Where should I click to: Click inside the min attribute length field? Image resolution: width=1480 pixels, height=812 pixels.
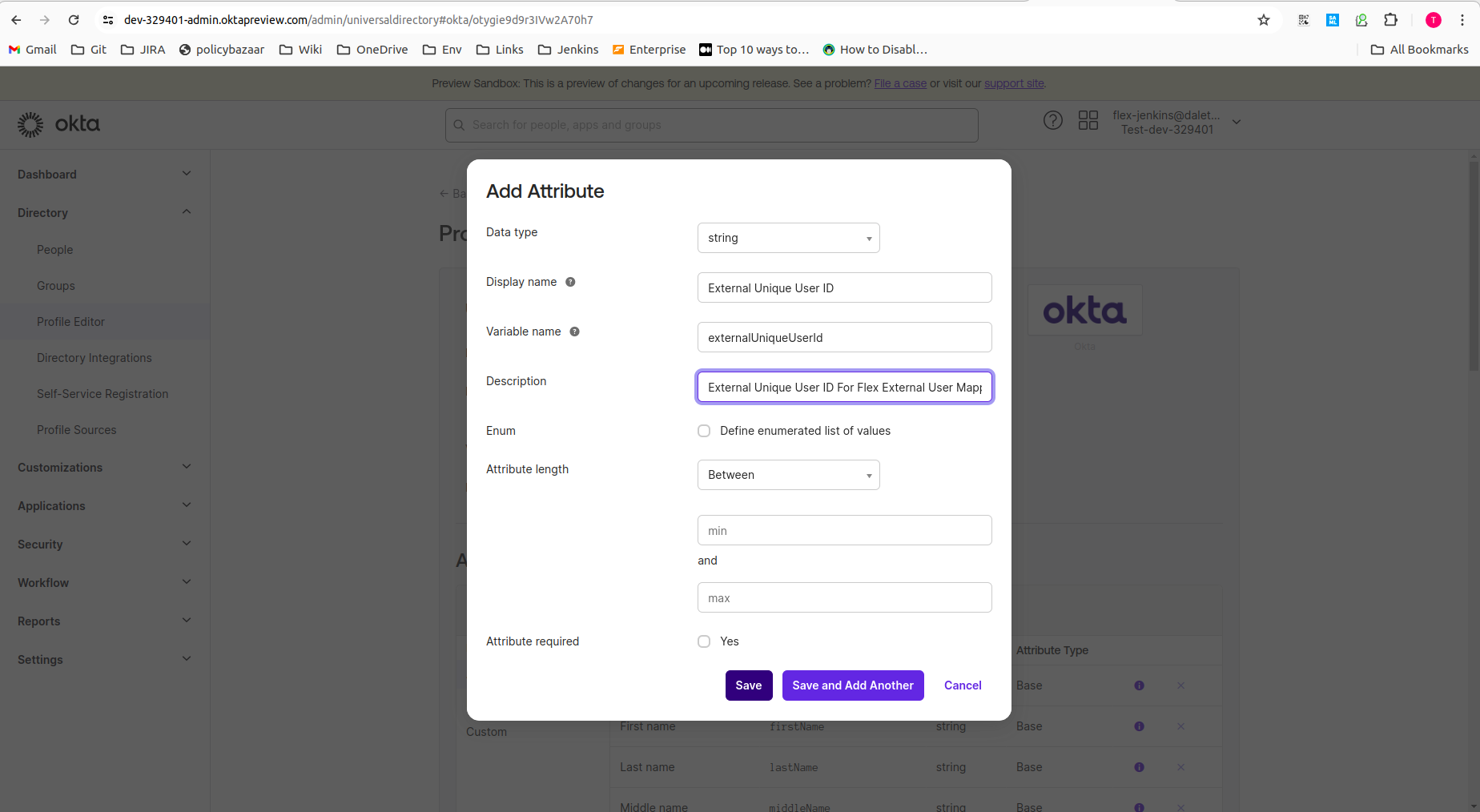point(844,530)
